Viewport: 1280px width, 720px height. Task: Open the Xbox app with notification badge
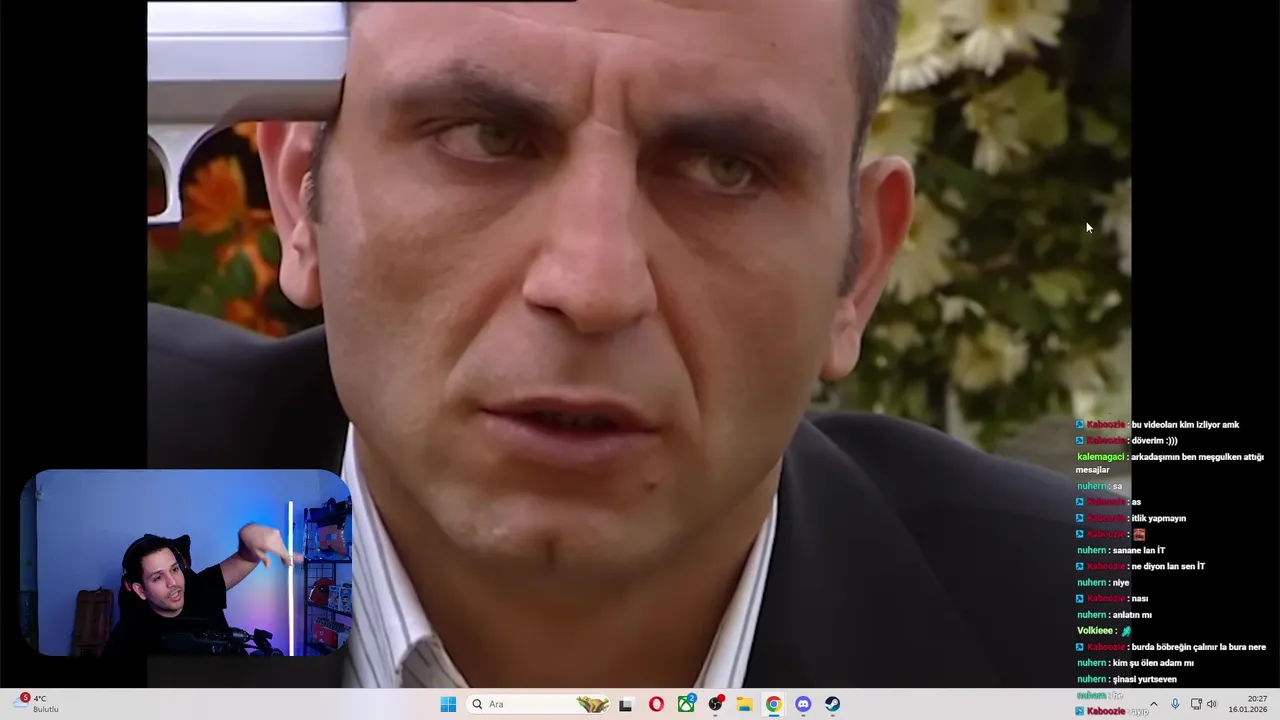click(x=686, y=704)
